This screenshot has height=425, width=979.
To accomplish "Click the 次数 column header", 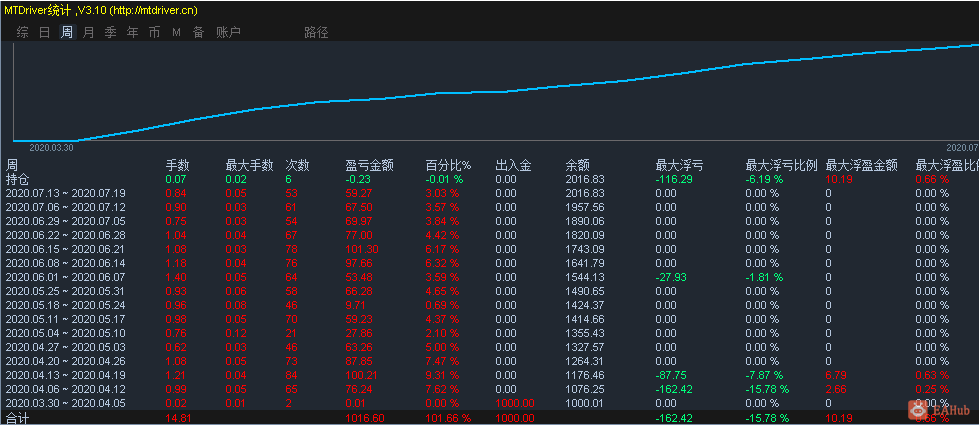I will click(297, 165).
